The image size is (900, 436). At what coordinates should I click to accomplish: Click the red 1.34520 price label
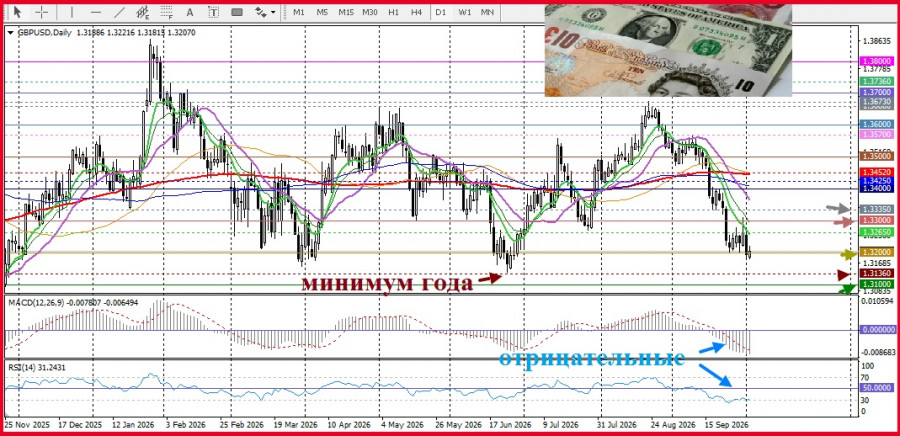click(877, 172)
